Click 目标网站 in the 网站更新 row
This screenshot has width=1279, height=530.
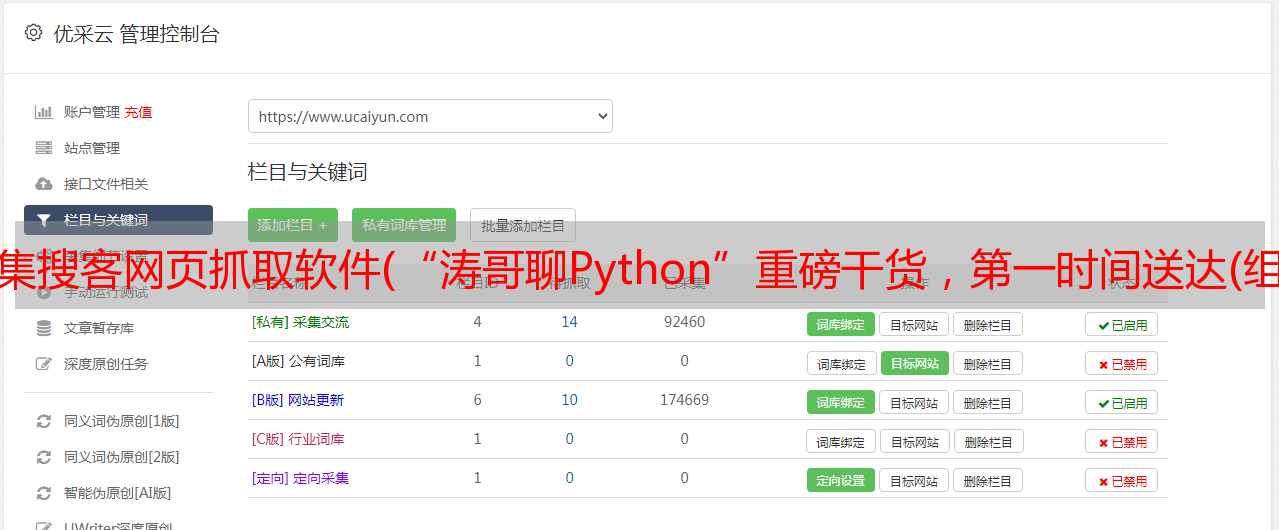click(914, 402)
